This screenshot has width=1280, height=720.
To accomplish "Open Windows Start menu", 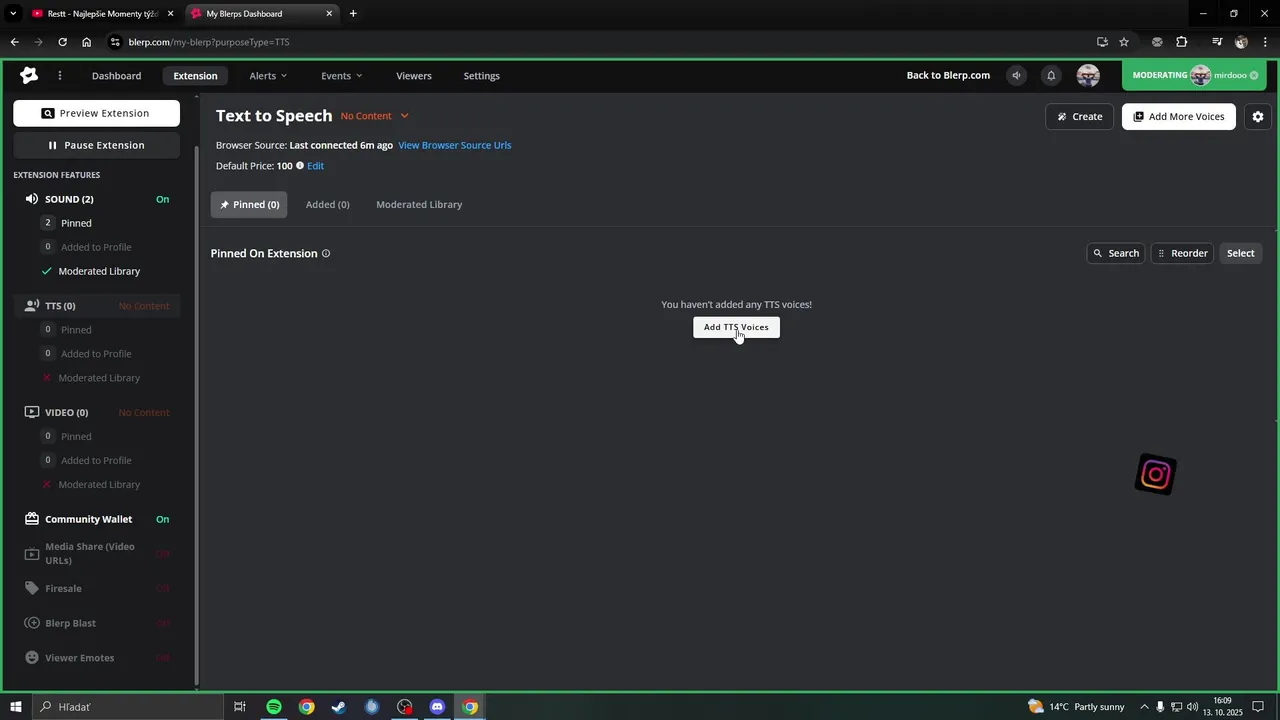I will 16,707.
